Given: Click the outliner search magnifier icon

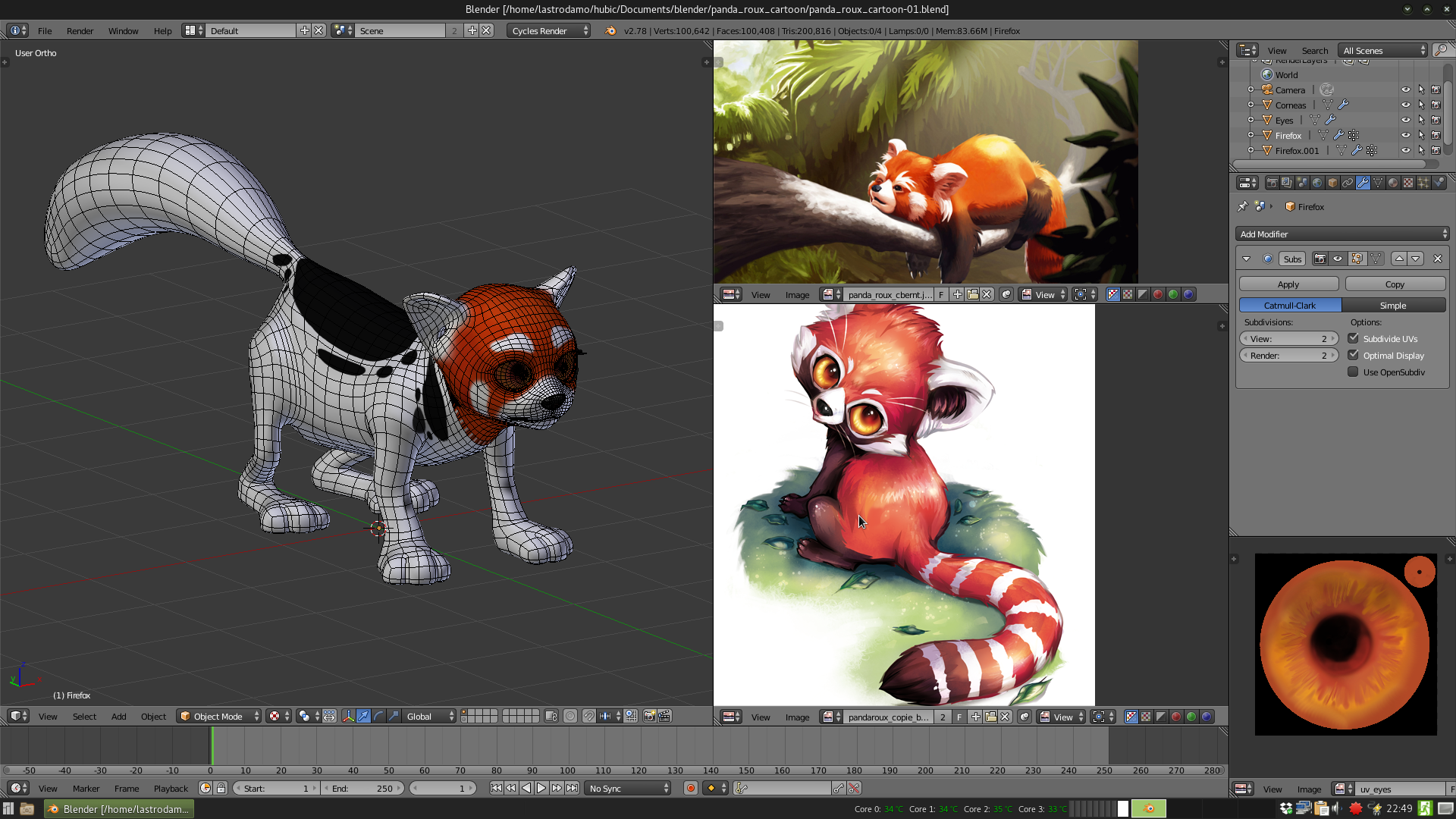Looking at the screenshot, I should click(1442, 50).
